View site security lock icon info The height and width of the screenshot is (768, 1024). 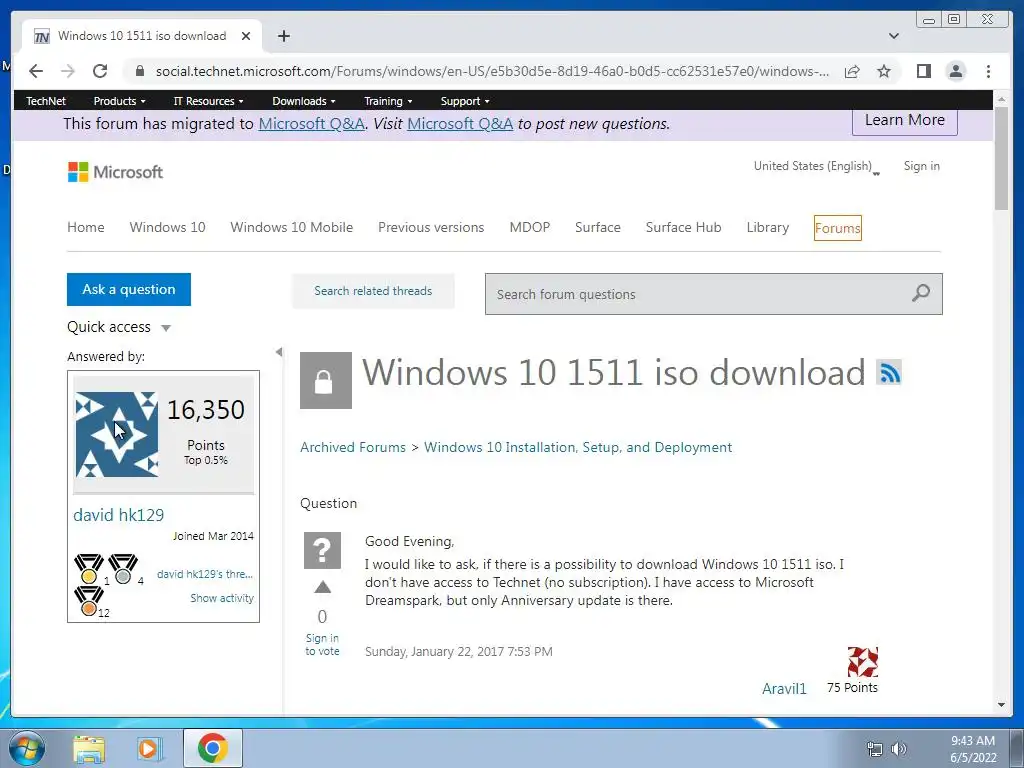coord(139,71)
